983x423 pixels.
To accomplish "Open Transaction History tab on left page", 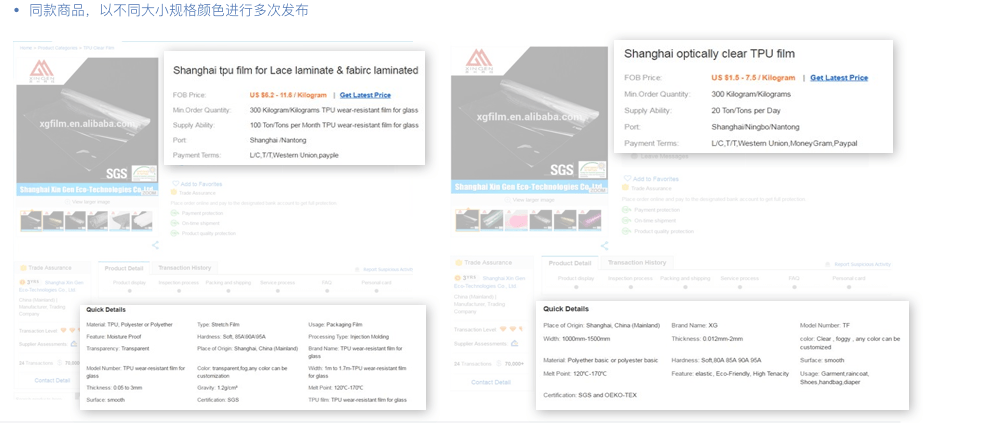I will (184, 268).
